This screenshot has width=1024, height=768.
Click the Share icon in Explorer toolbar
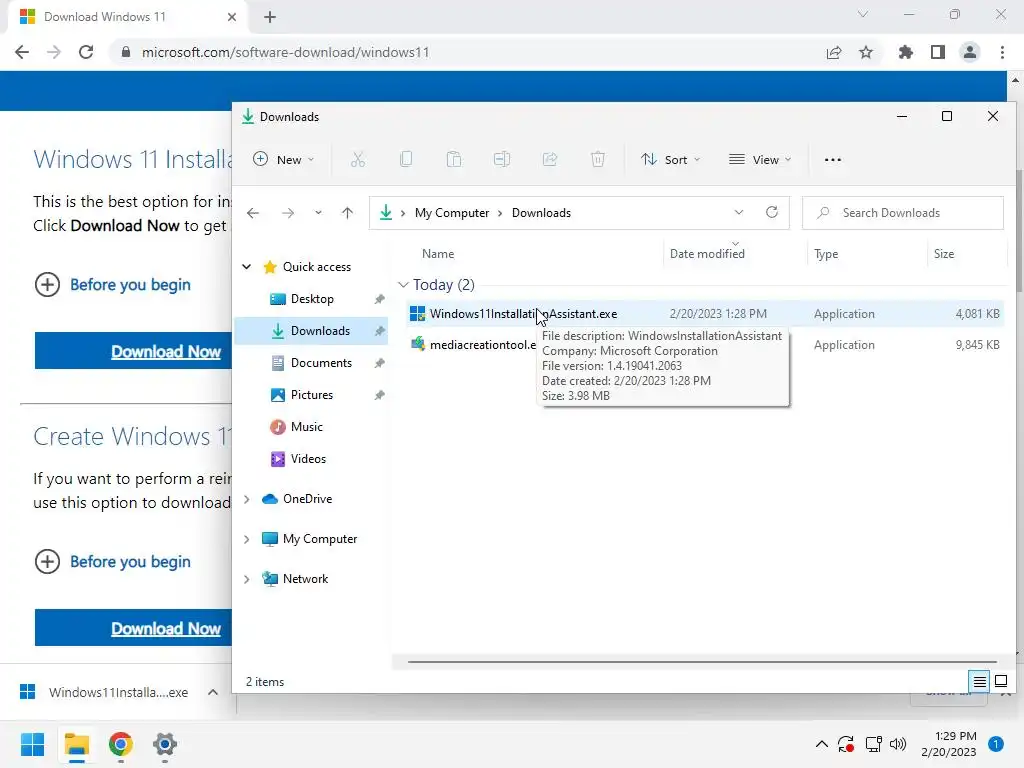point(550,159)
